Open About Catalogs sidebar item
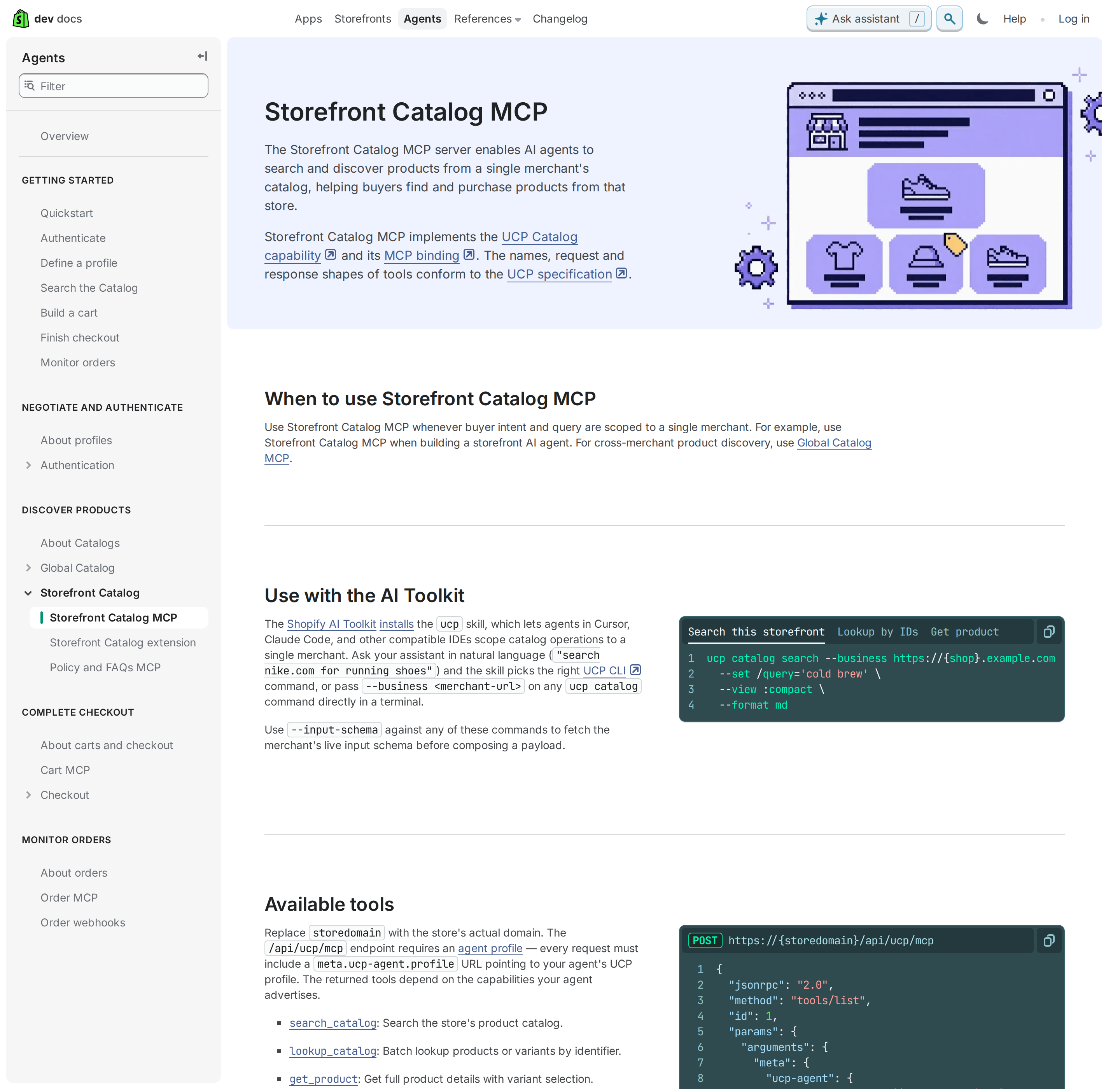The image size is (1120, 1089). [80, 543]
